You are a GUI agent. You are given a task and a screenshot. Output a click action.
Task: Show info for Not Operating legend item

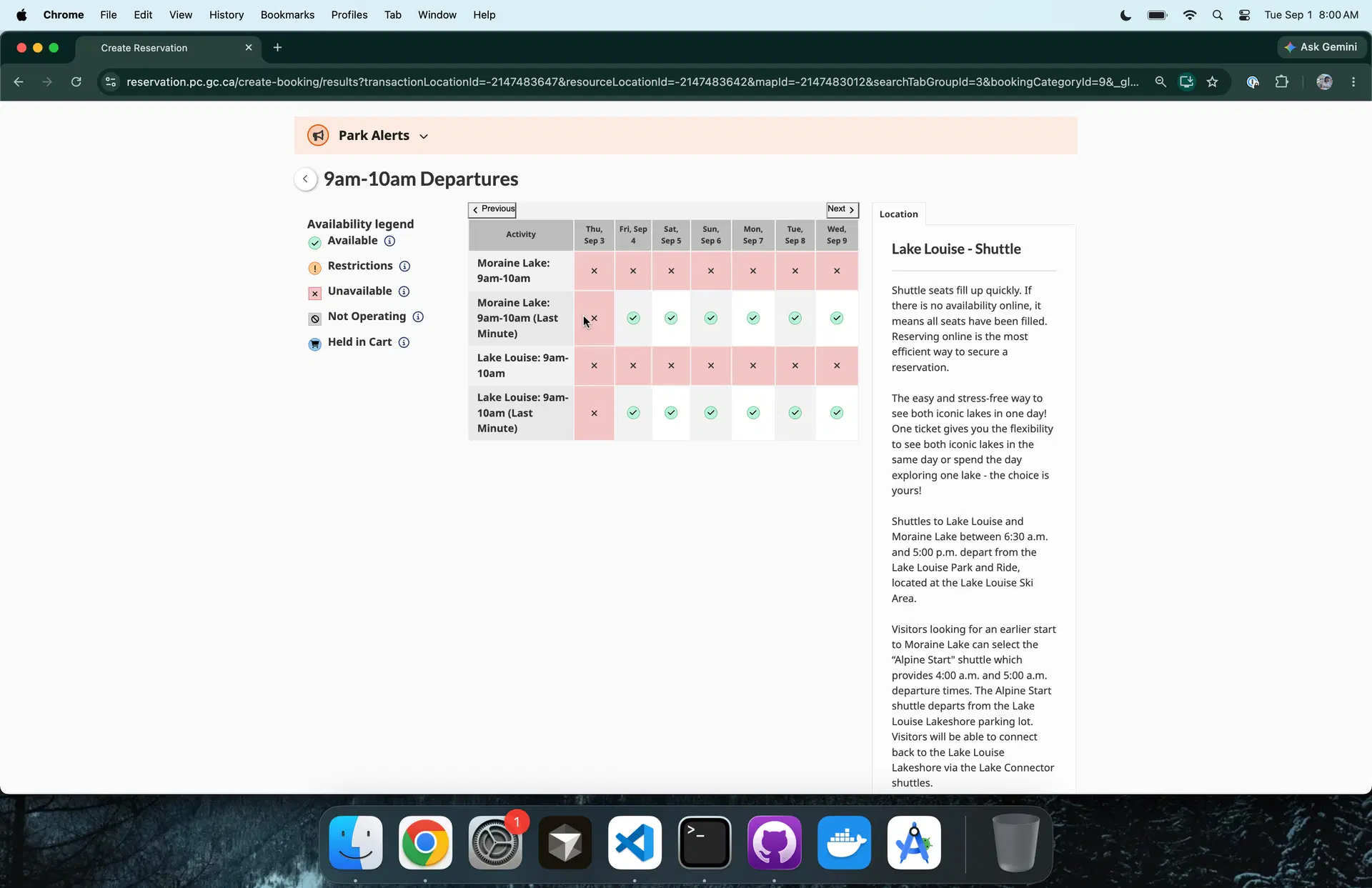coord(418,316)
